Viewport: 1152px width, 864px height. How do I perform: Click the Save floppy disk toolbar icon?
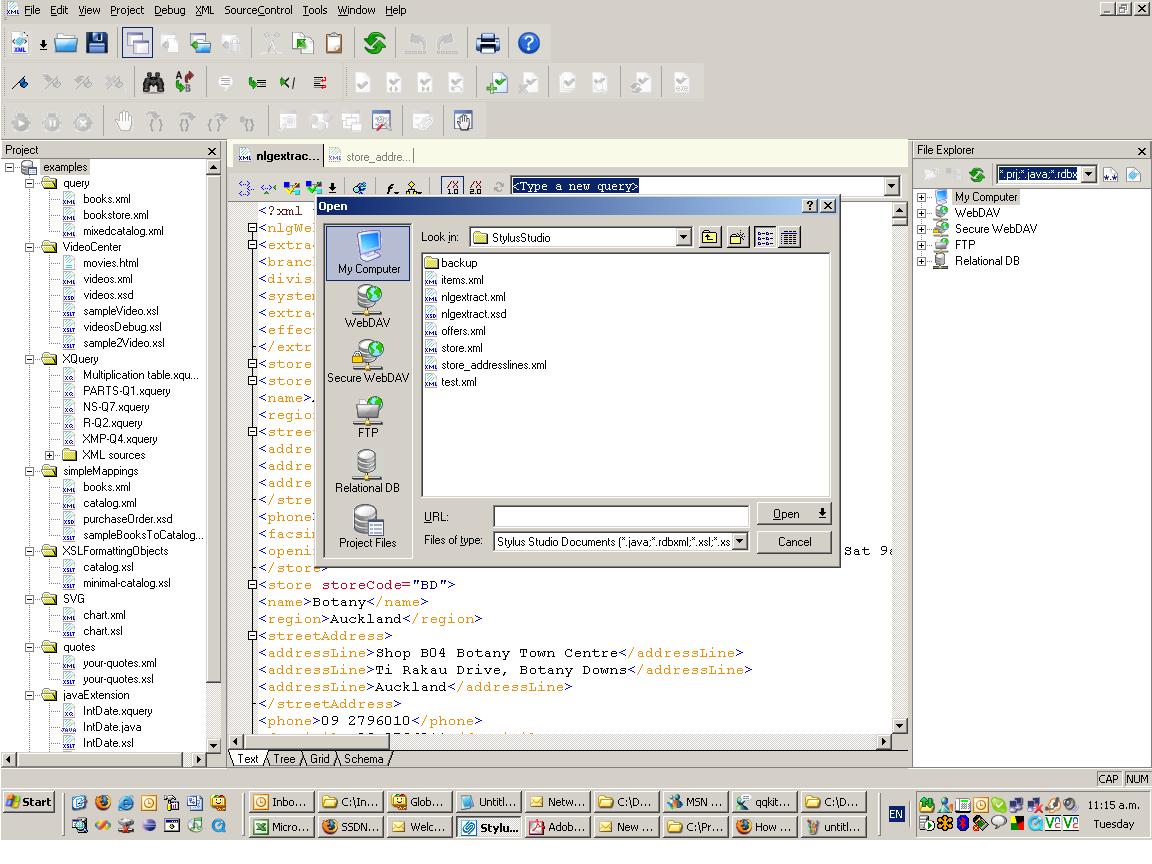click(96, 43)
